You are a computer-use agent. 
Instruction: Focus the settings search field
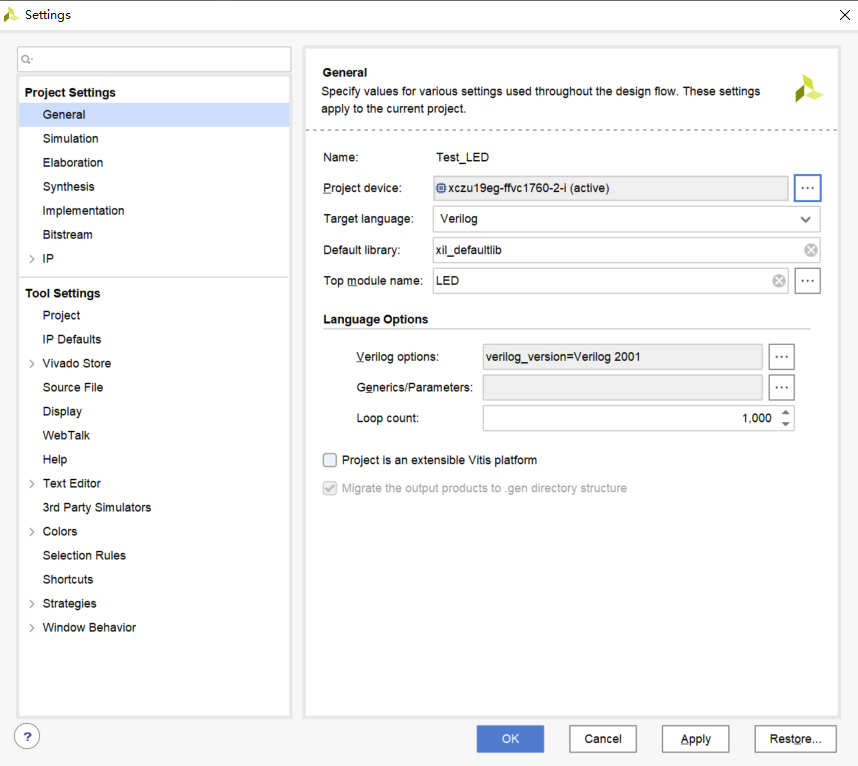tap(154, 59)
